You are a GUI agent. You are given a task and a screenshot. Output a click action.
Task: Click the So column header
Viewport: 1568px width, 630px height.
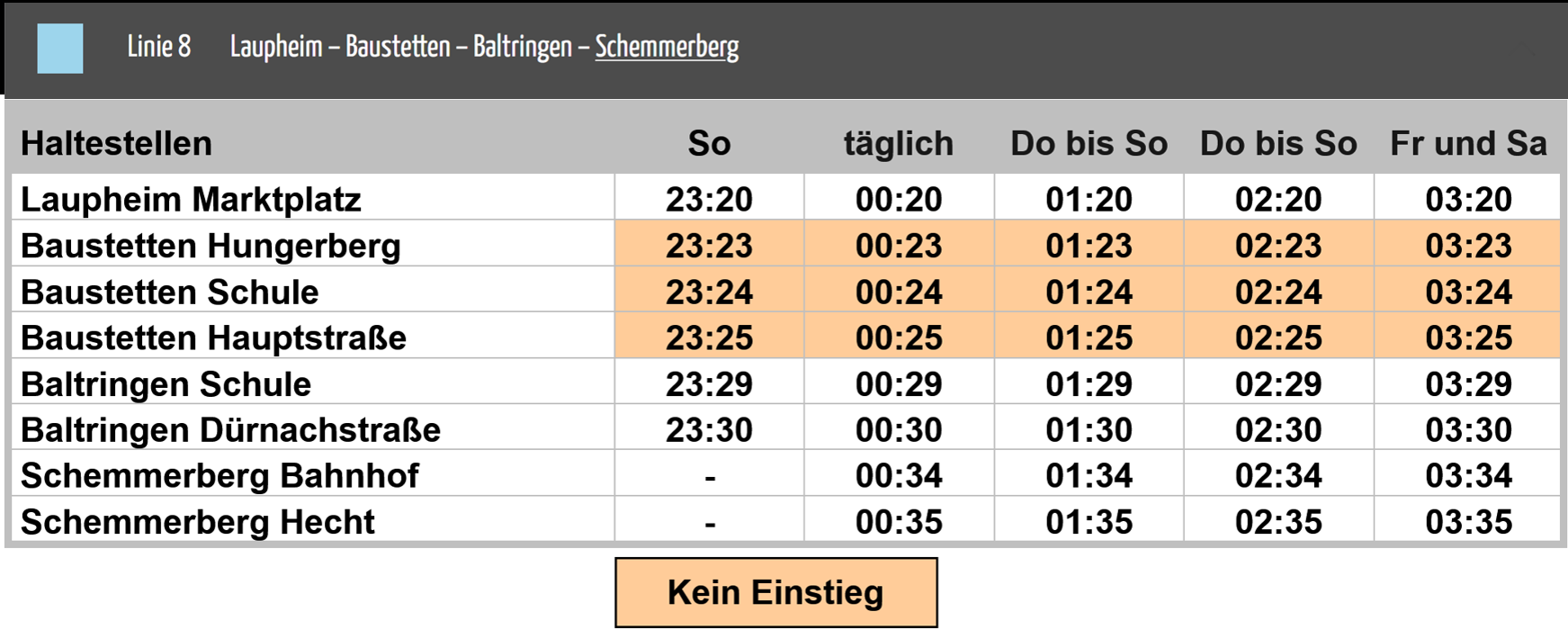click(709, 143)
